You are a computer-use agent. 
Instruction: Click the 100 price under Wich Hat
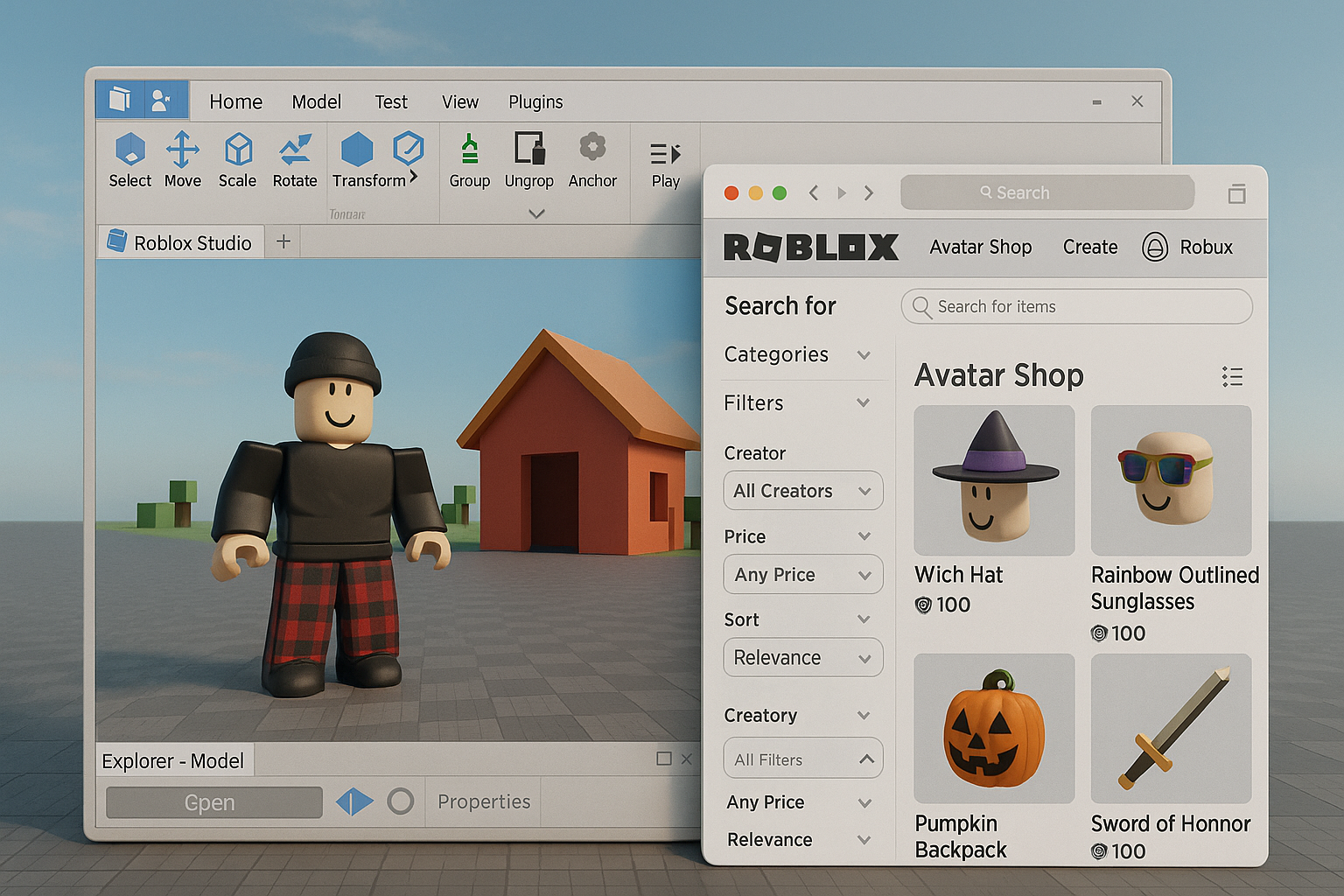click(943, 605)
